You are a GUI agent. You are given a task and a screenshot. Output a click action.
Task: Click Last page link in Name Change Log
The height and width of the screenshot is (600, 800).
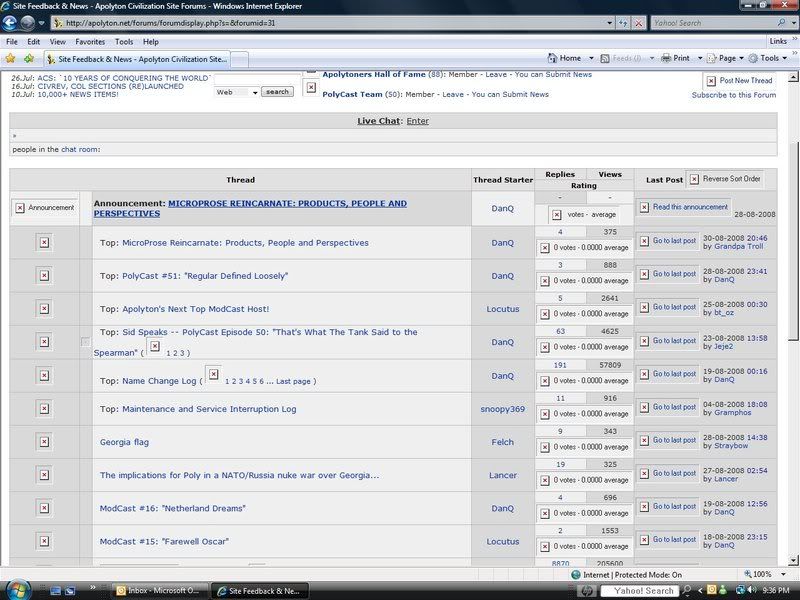(293, 381)
